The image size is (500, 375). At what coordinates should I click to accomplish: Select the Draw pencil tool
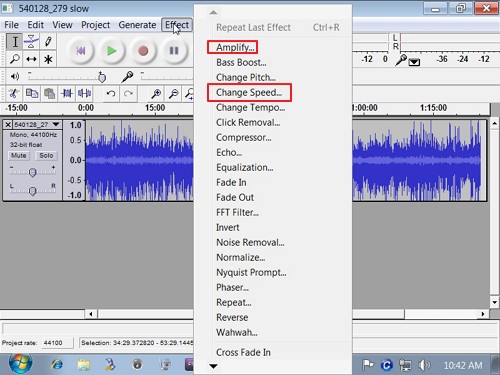[48, 42]
